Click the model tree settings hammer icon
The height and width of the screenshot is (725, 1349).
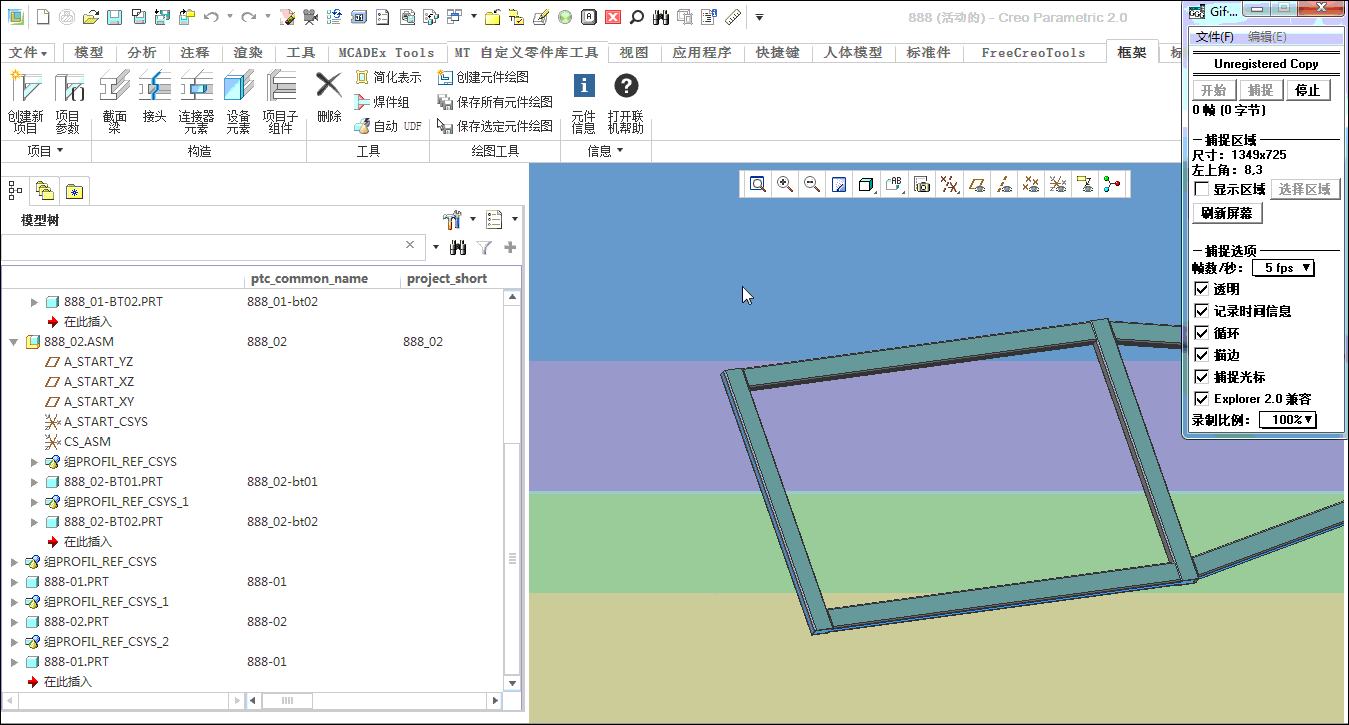tap(451, 219)
